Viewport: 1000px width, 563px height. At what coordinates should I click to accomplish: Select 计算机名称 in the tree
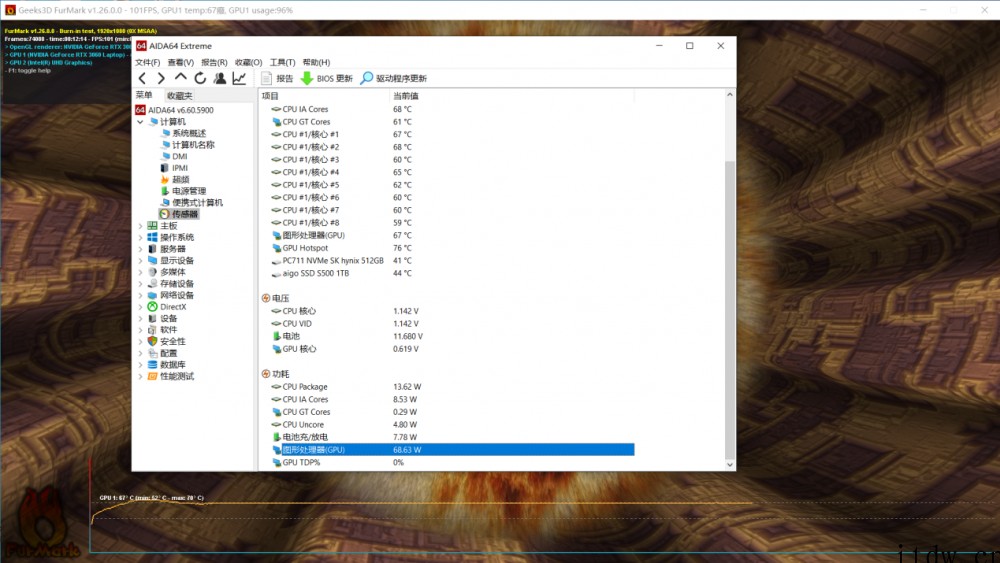[188, 145]
